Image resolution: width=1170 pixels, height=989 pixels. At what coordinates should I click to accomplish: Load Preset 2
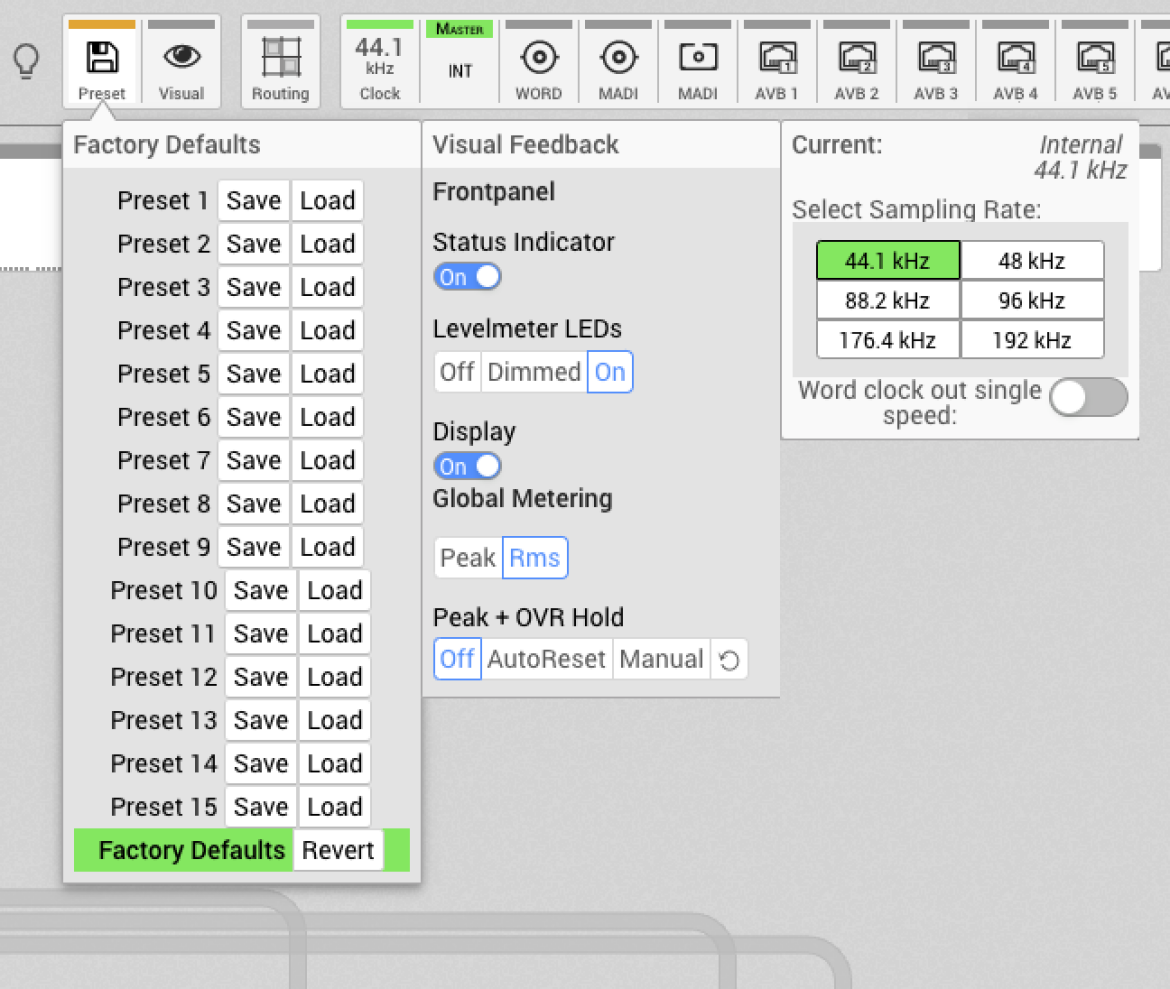point(327,244)
